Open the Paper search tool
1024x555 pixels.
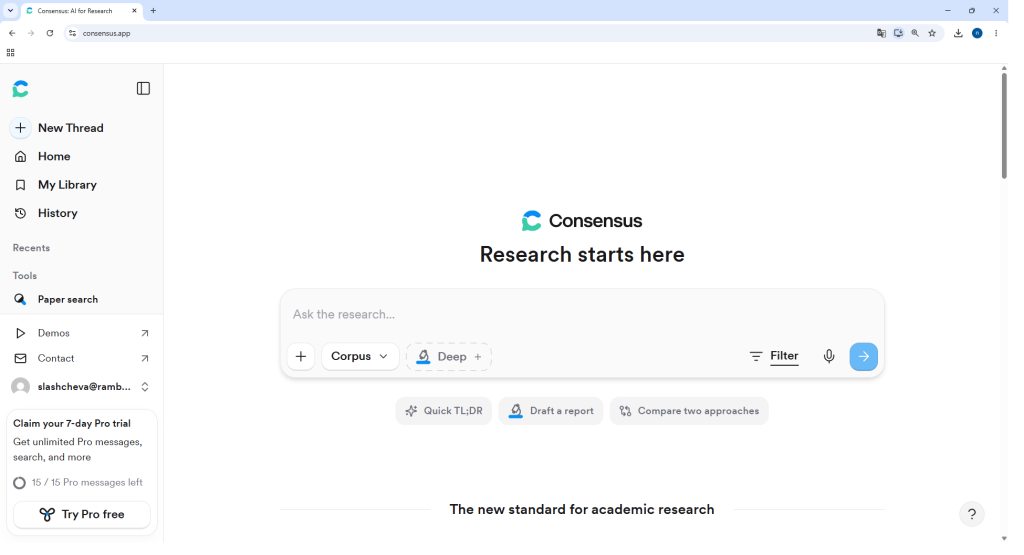click(57, 299)
